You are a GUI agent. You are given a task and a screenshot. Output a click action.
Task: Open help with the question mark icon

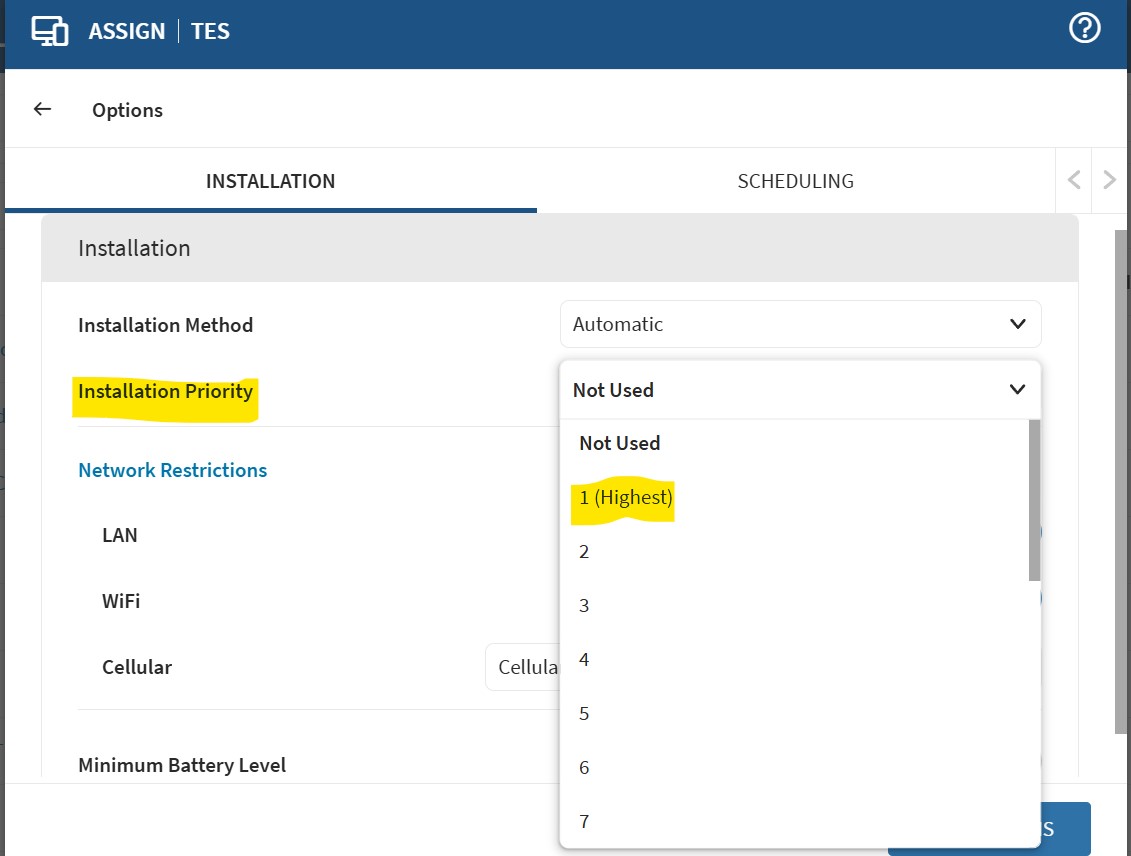pos(1084,29)
